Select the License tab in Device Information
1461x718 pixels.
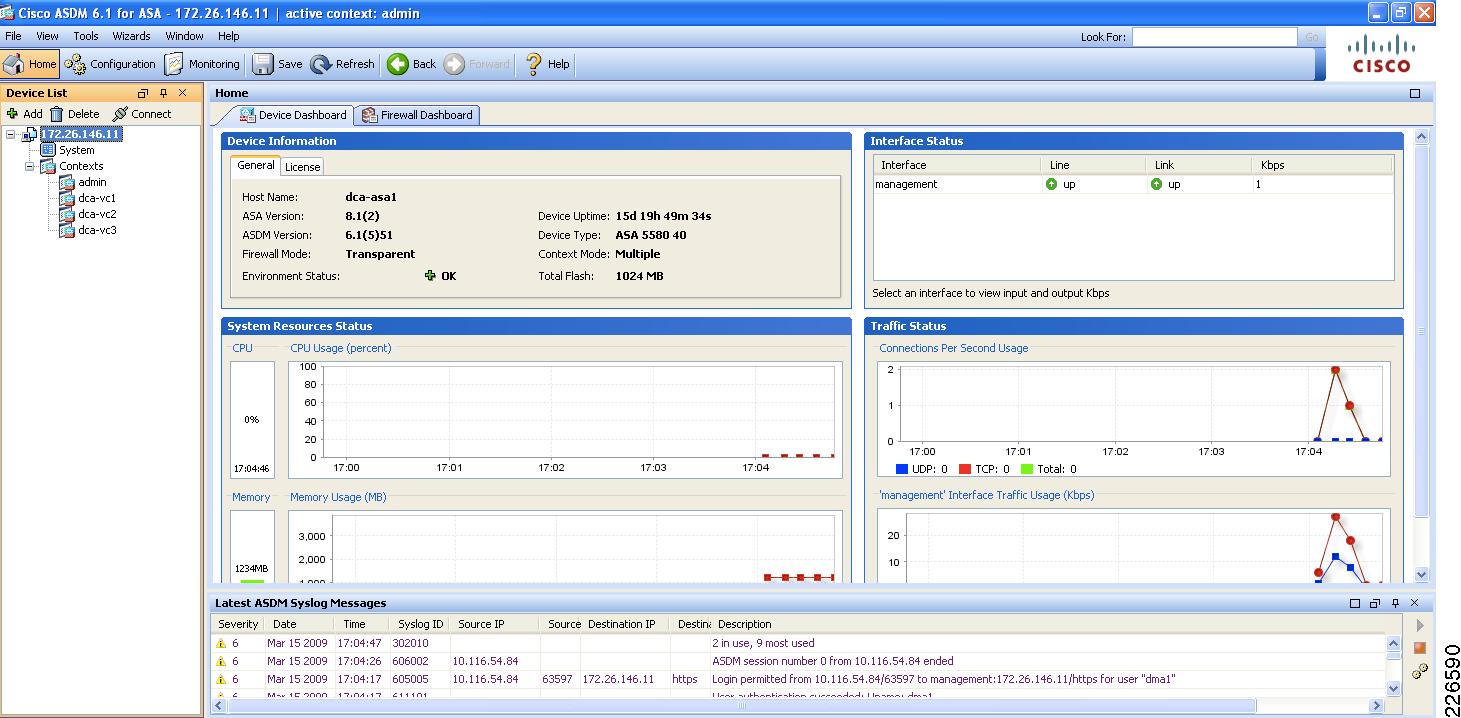point(302,167)
